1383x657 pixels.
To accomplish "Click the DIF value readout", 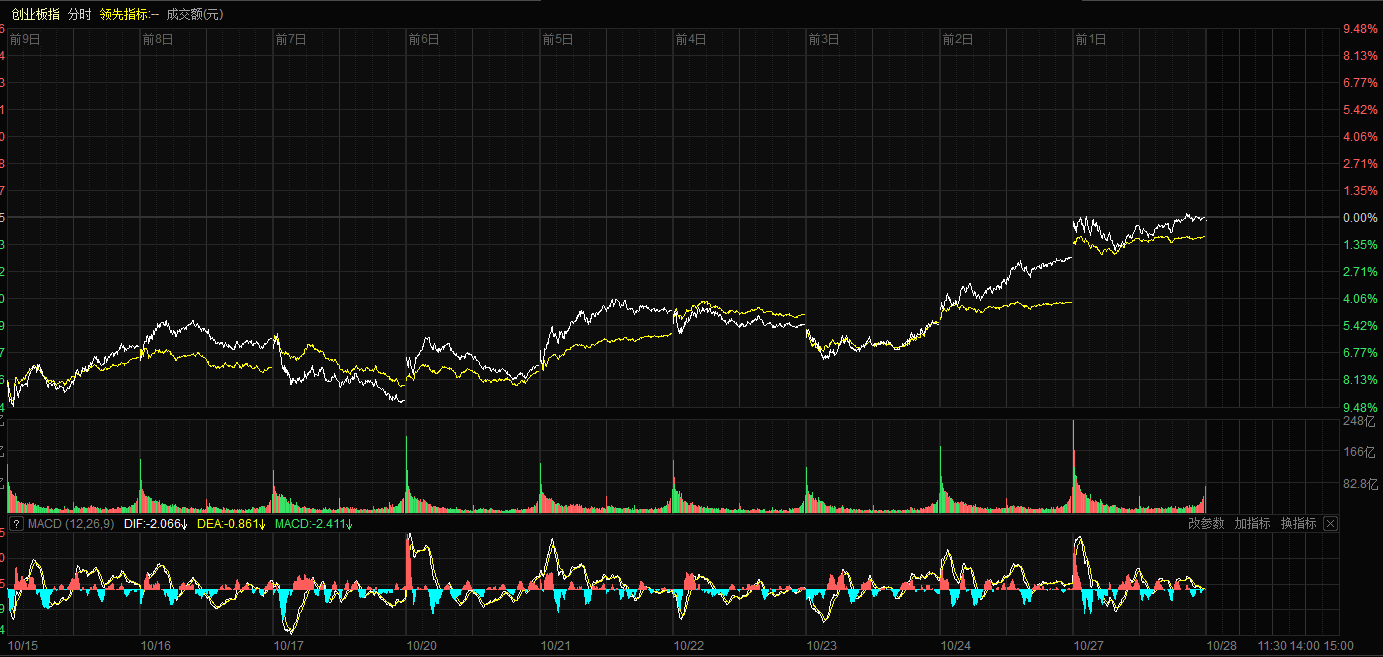I will [x=155, y=523].
